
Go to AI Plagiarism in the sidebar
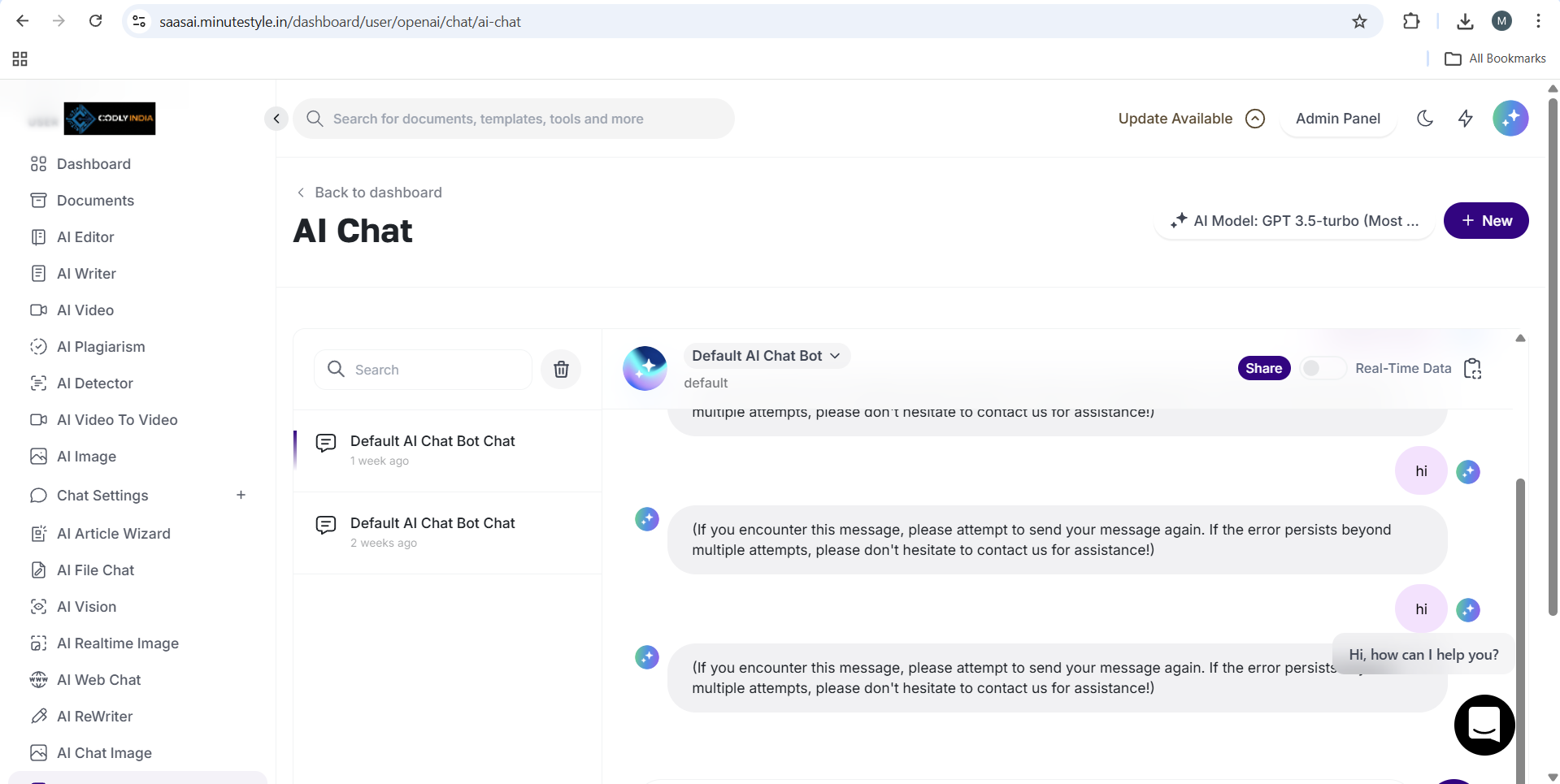[101, 347]
